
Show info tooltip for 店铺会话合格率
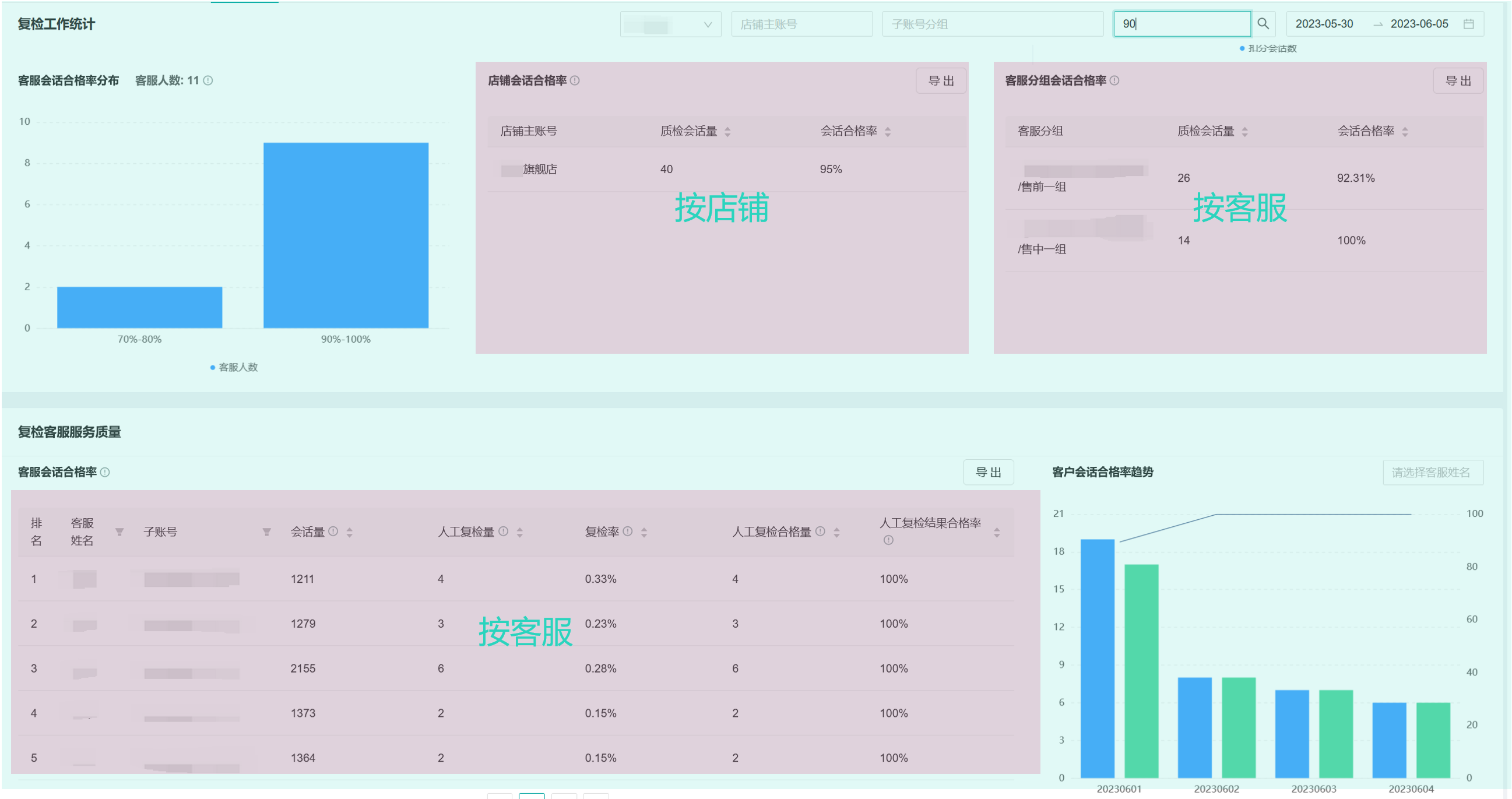575,80
